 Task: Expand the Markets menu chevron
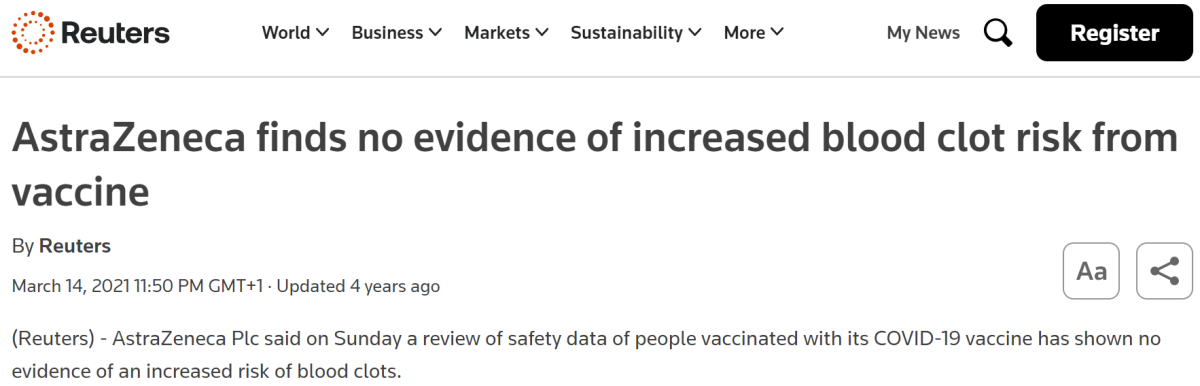pyautogui.click(x=542, y=33)
